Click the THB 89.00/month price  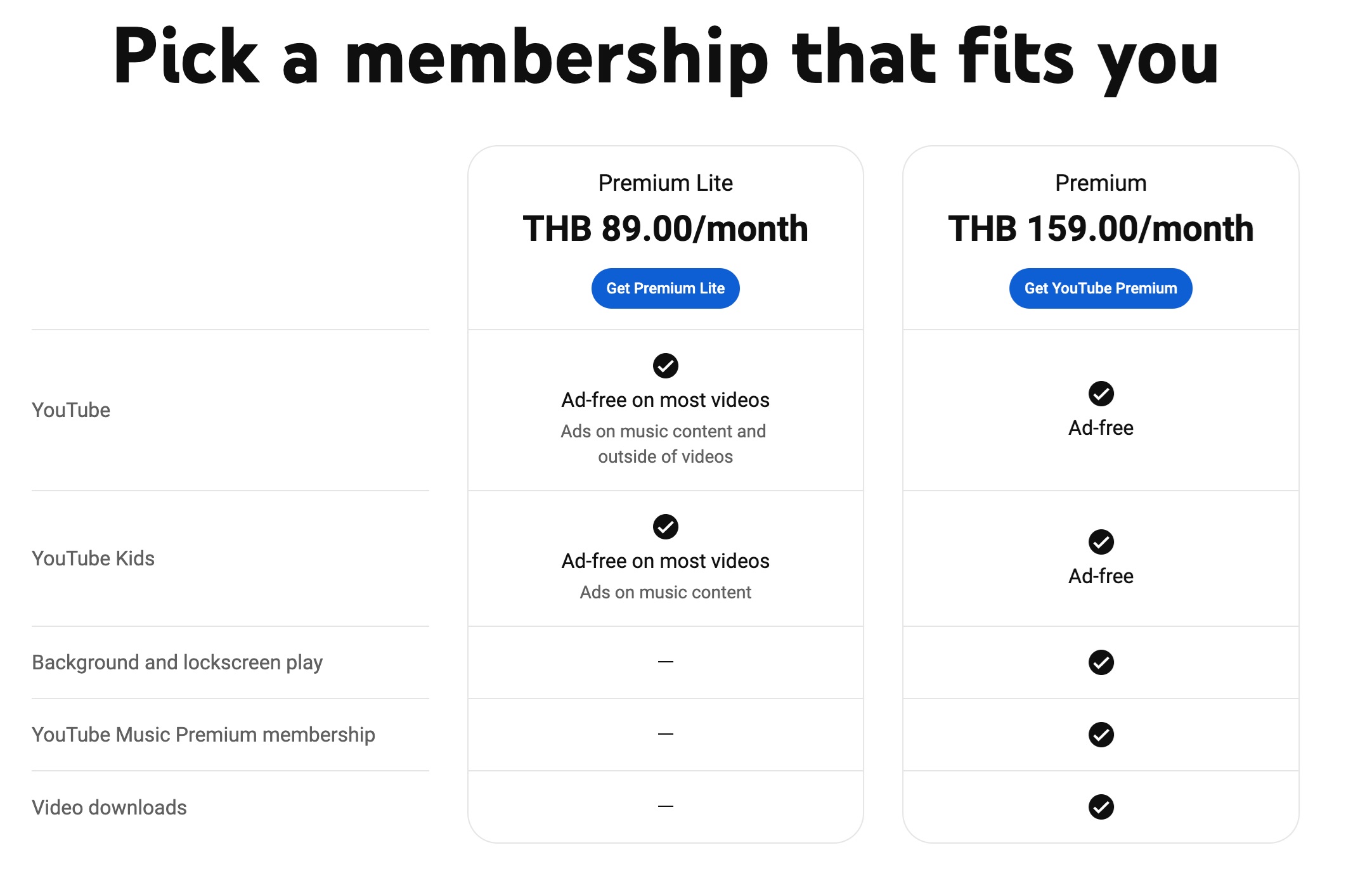pos(665,229)
